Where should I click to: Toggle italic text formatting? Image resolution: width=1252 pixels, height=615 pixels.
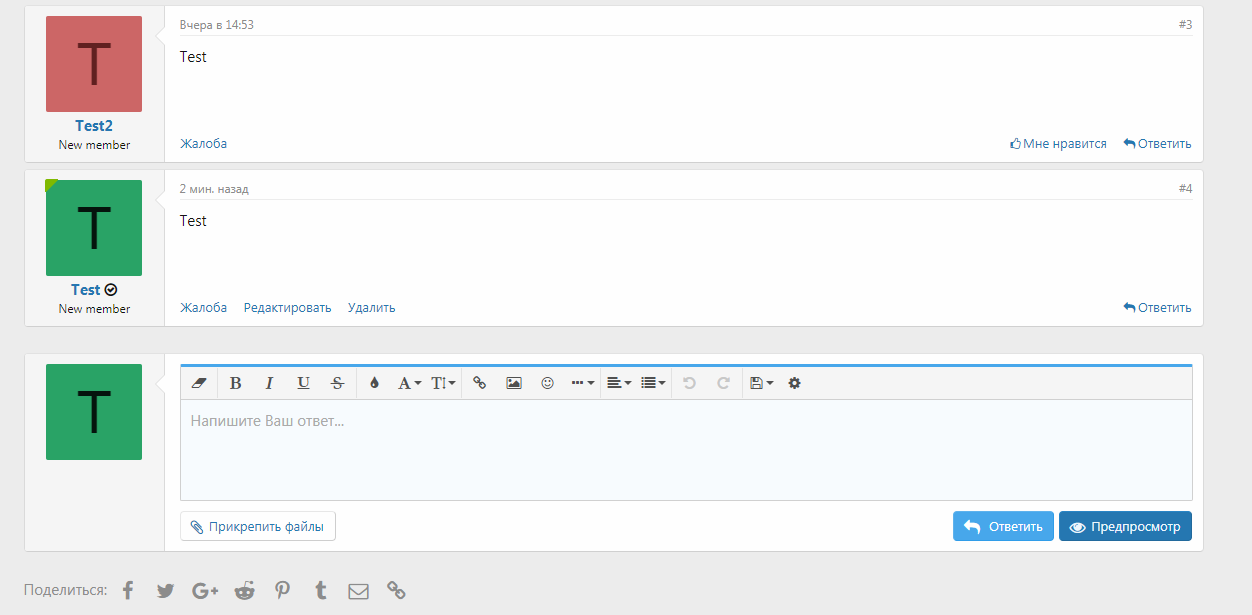click(x=269, y=383)
